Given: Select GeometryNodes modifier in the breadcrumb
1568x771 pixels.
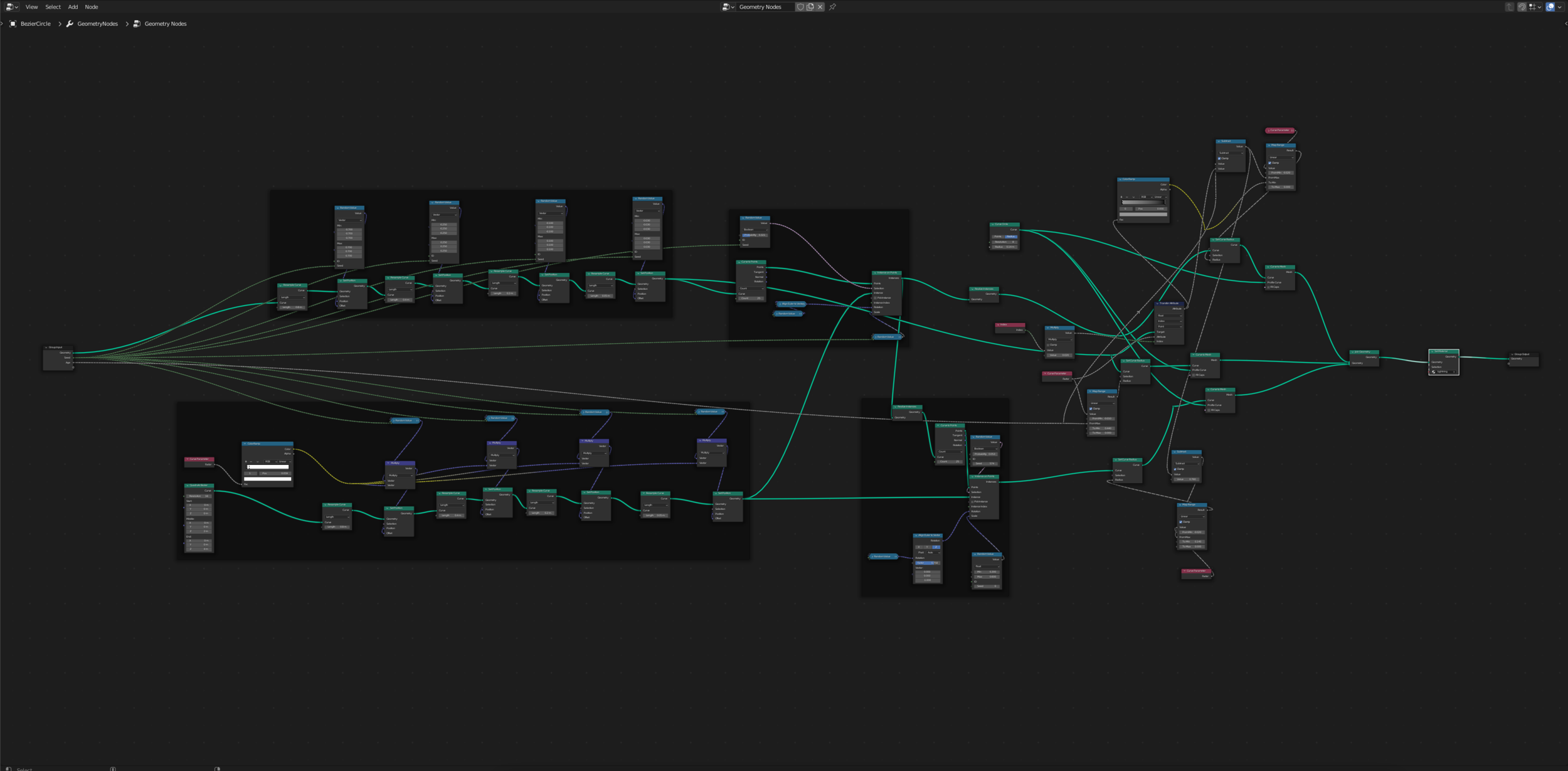Looking at the screenshot, I should point(97,24).
